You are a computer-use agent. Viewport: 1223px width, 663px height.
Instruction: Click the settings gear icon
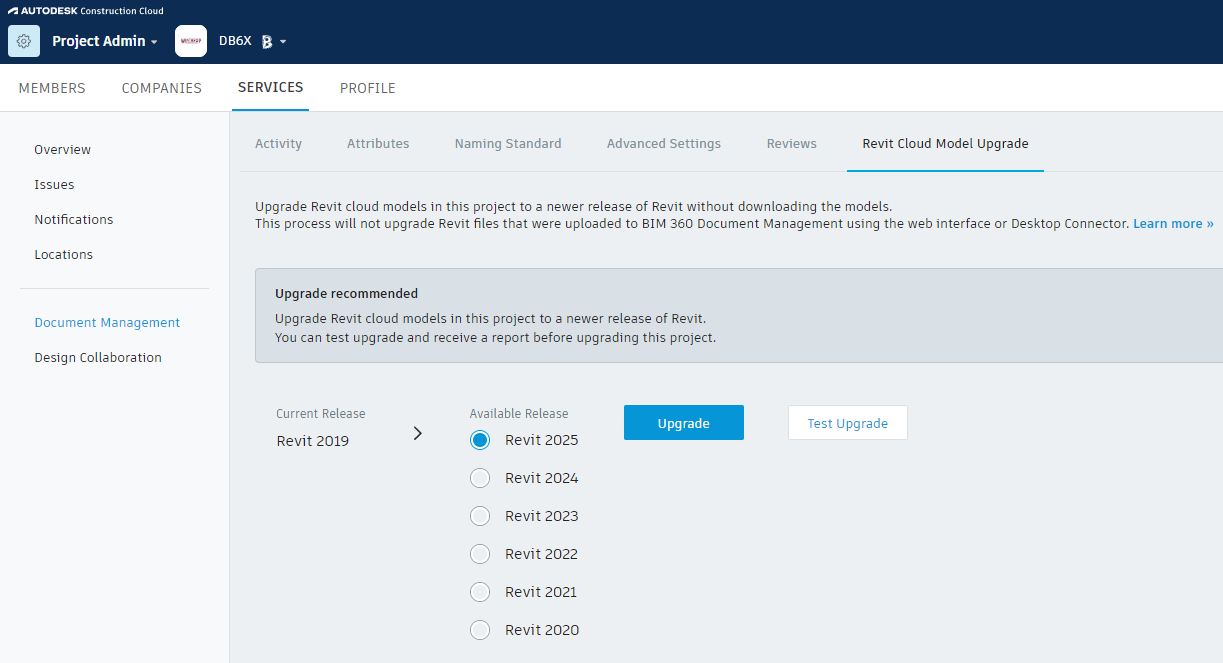(24, 41)
